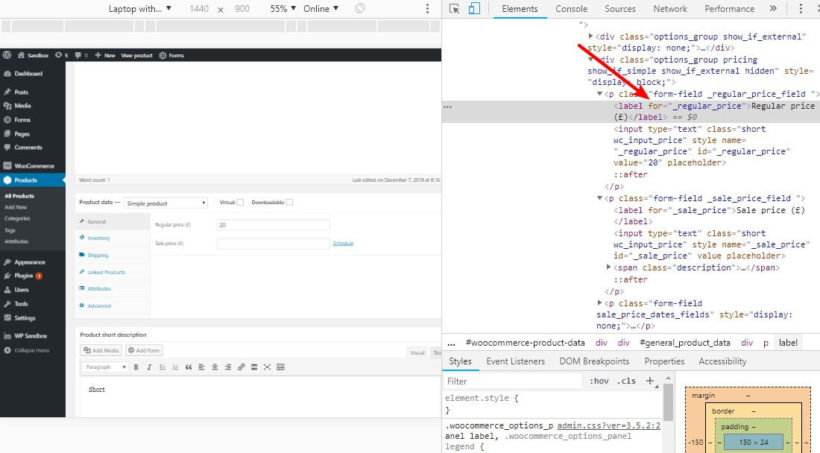This screenshot has height=453, width=820.
Task: Click the blockquote icon in editor toolbar
Action: (x=188, y=367)
